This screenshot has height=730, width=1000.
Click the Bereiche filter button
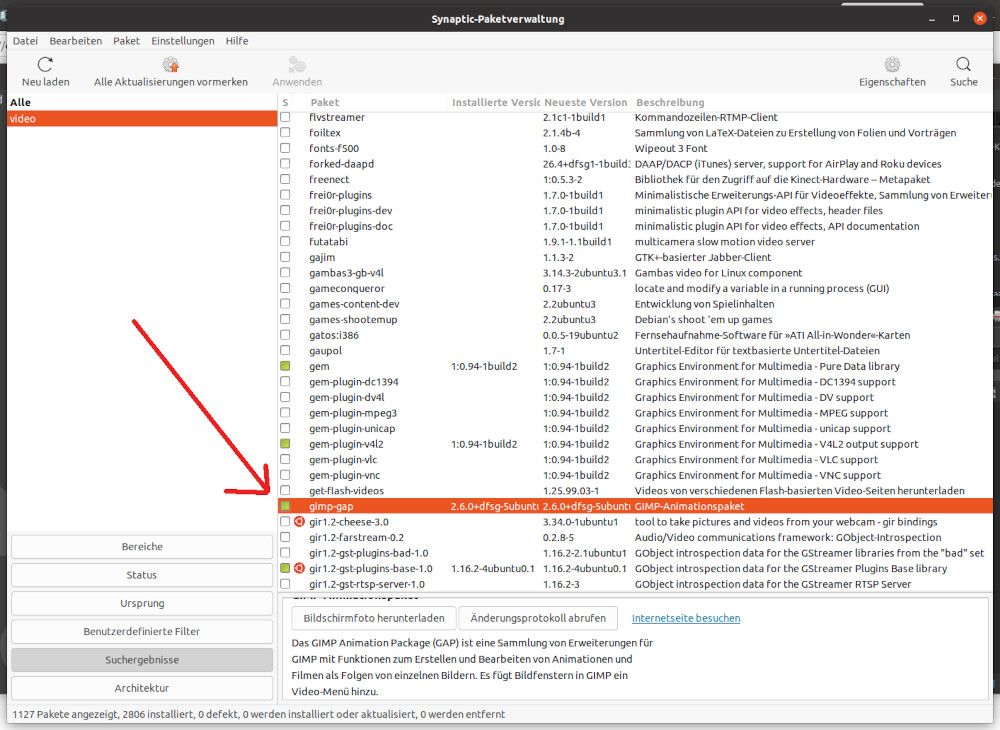pyautogui.click(x=142, y=547)
